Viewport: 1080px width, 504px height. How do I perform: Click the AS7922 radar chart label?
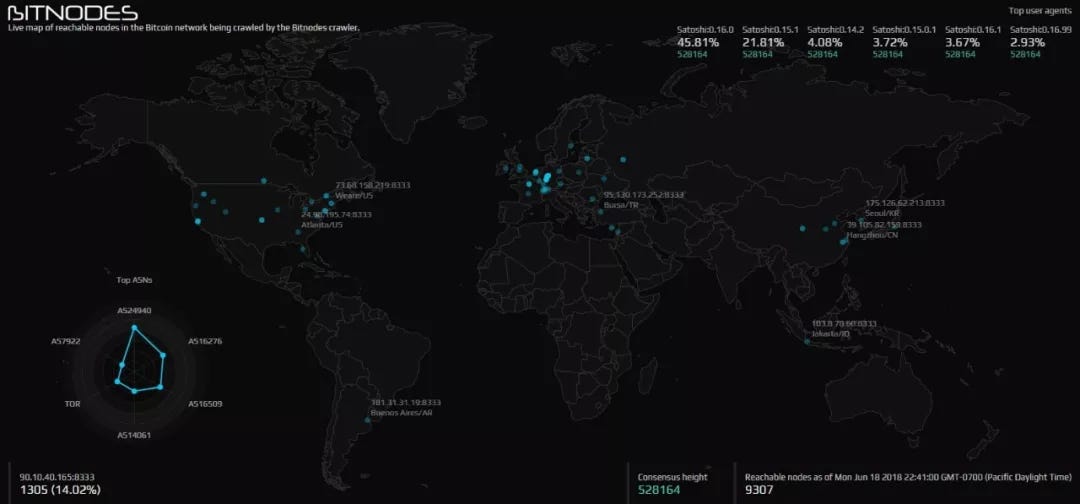coord(66,341)
